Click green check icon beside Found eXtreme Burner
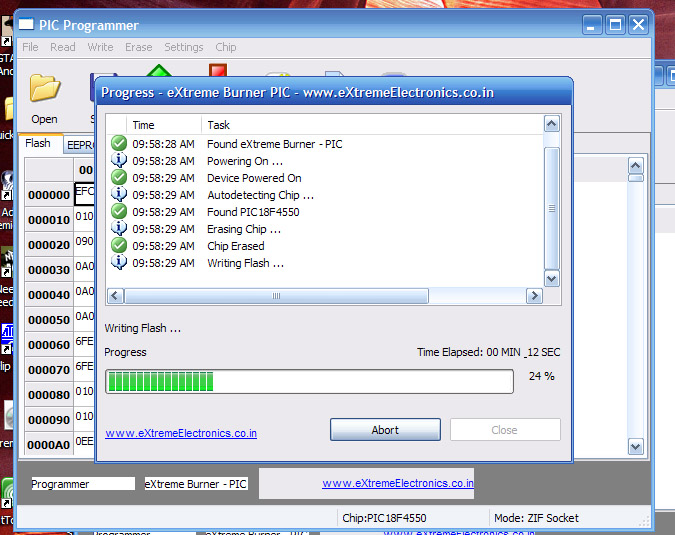The width and height of the screenshot is (675, 535). coord(119,143)
